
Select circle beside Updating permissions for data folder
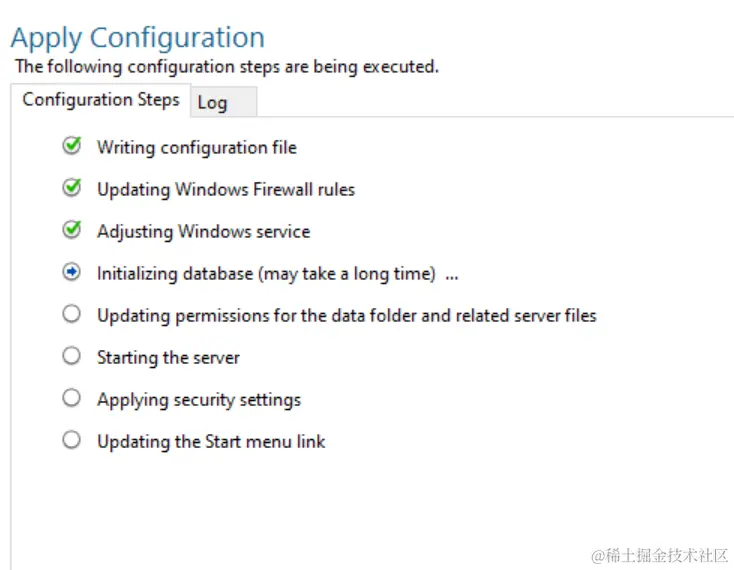coord(72,314)
